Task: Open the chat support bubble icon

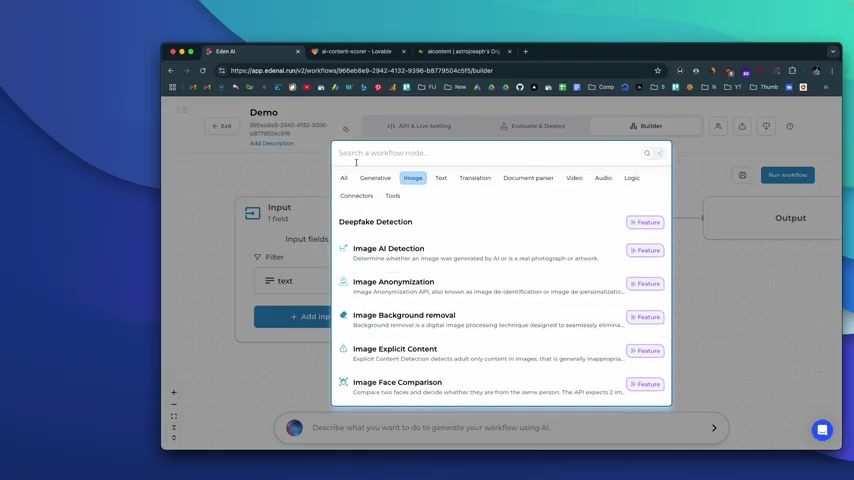Action: pyautogui.click(x=822, y=430)
